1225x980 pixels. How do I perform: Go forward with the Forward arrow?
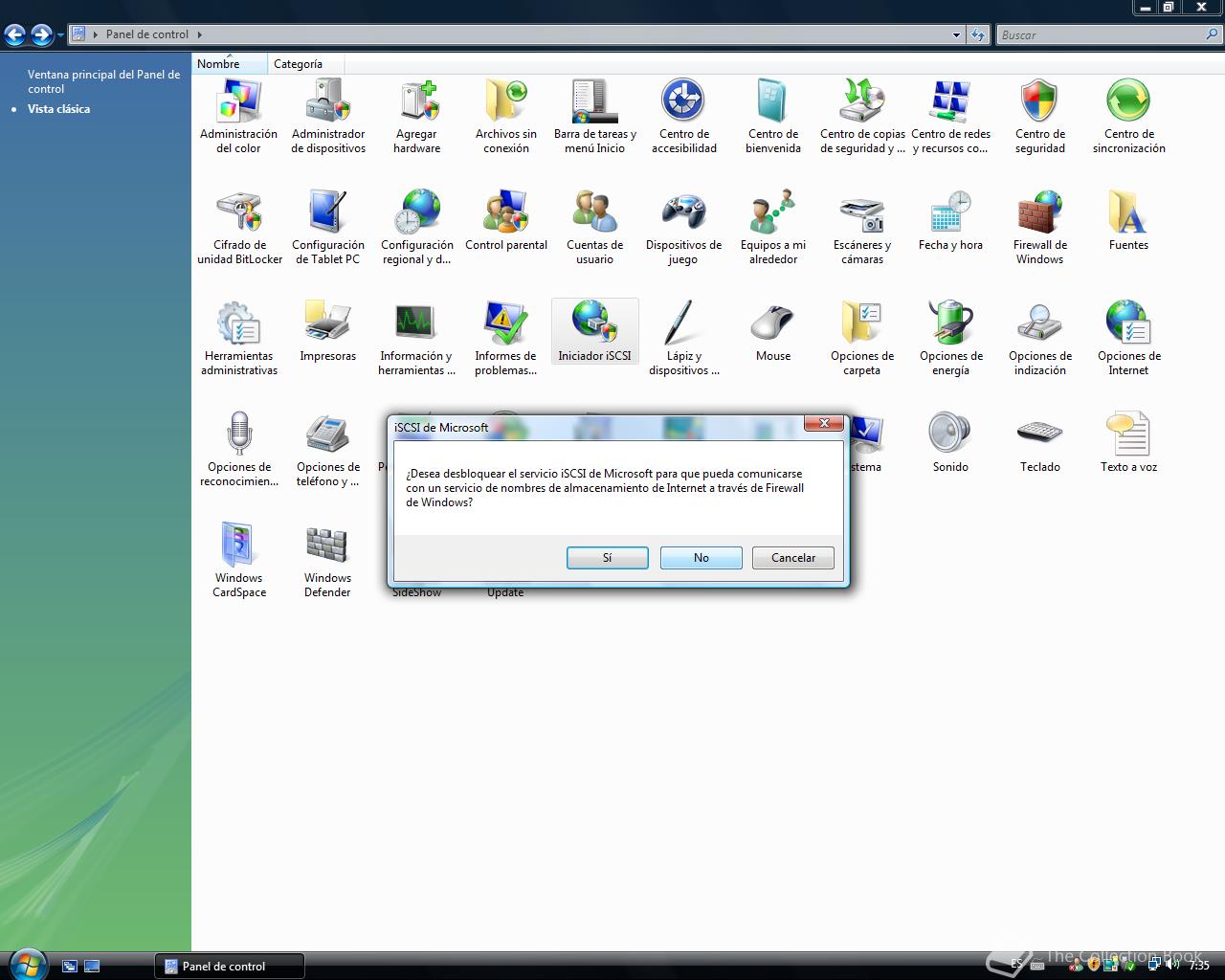click(41, 35)
